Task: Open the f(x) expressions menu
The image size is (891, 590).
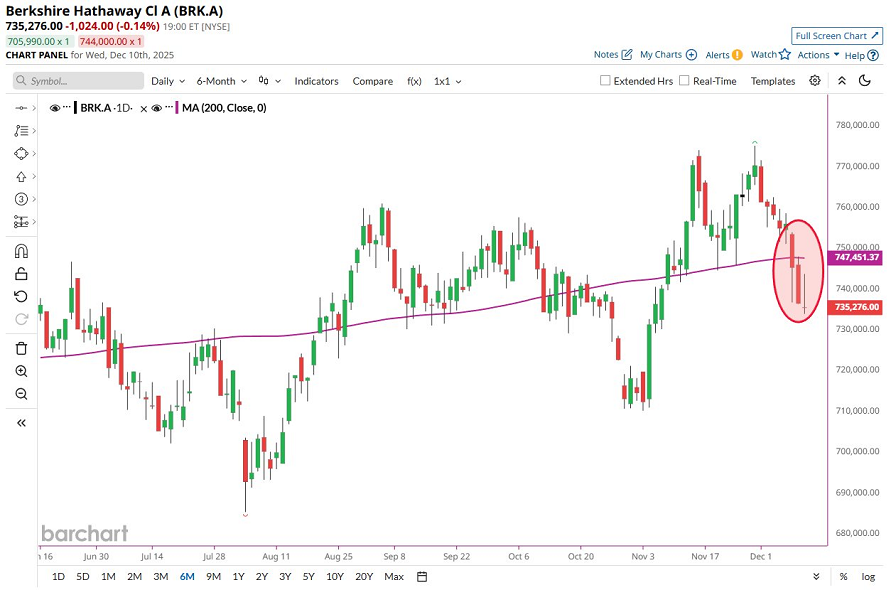Action: [x=414, y=81]
